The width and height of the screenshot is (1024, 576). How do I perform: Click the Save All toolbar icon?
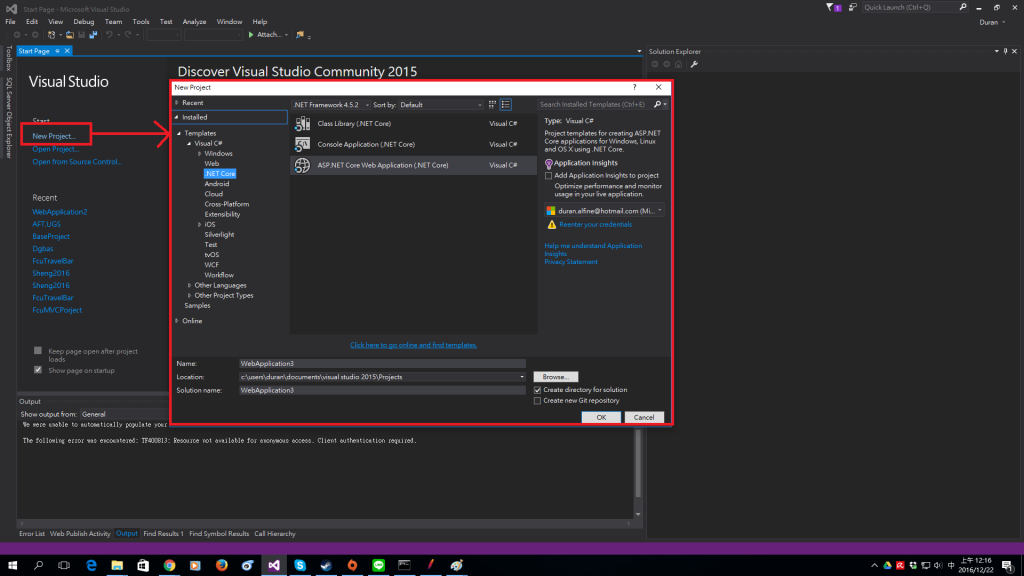pos(93,35)
